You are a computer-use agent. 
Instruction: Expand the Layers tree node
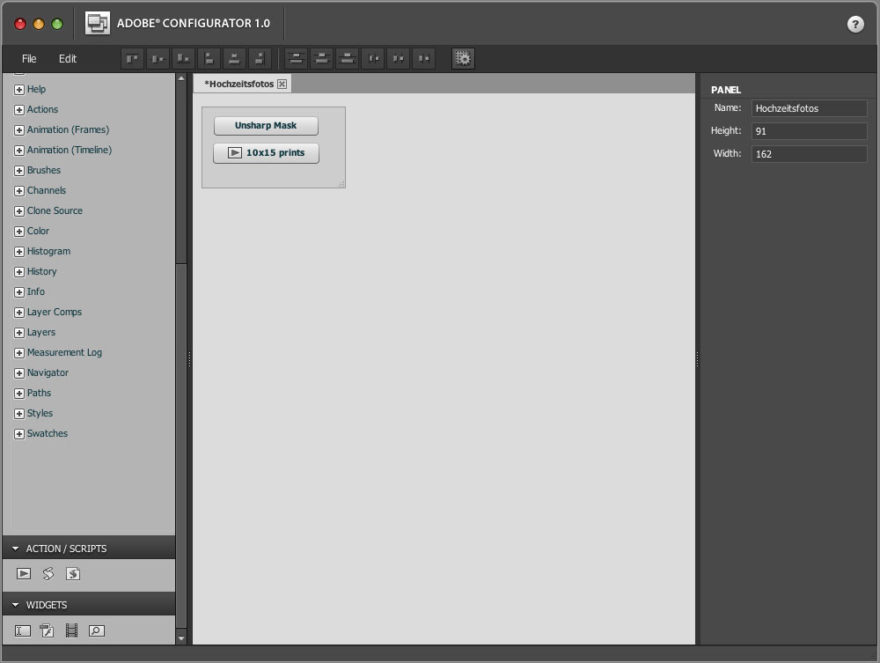(x=19, y=332)
